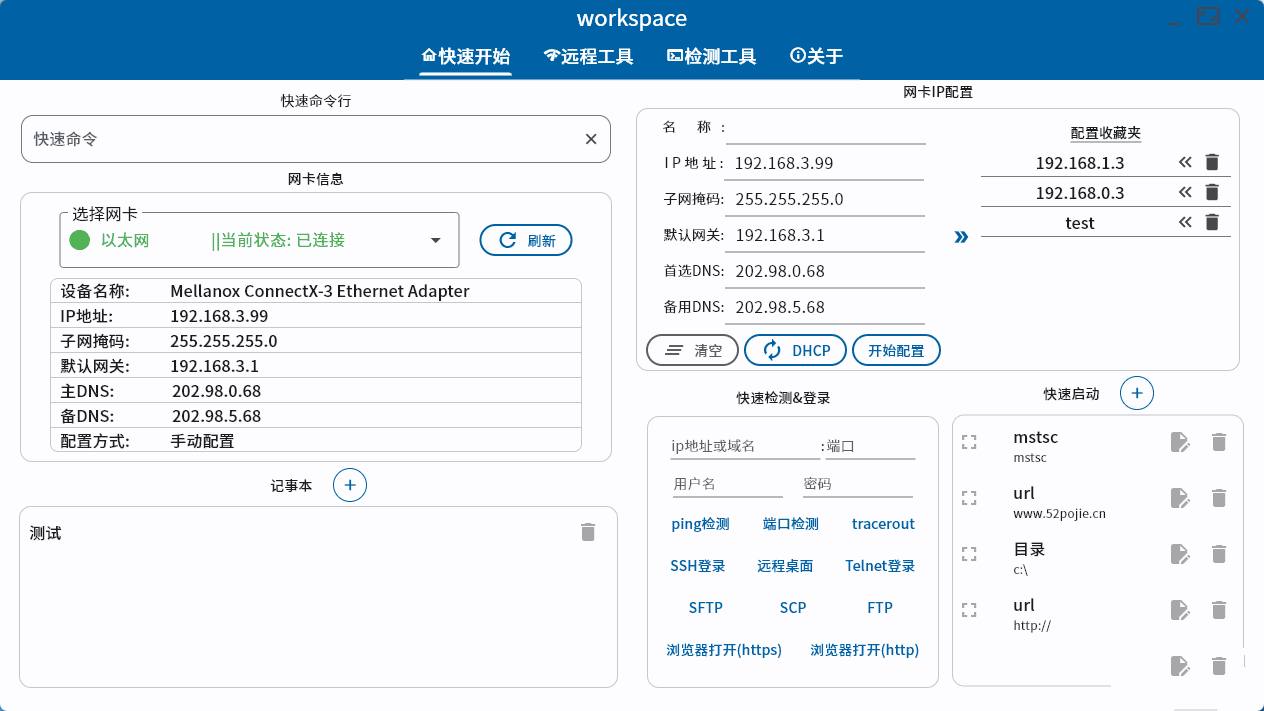Clear the quick command field with X
Viewport: 1264px width, 711px height.
point(591,139)
